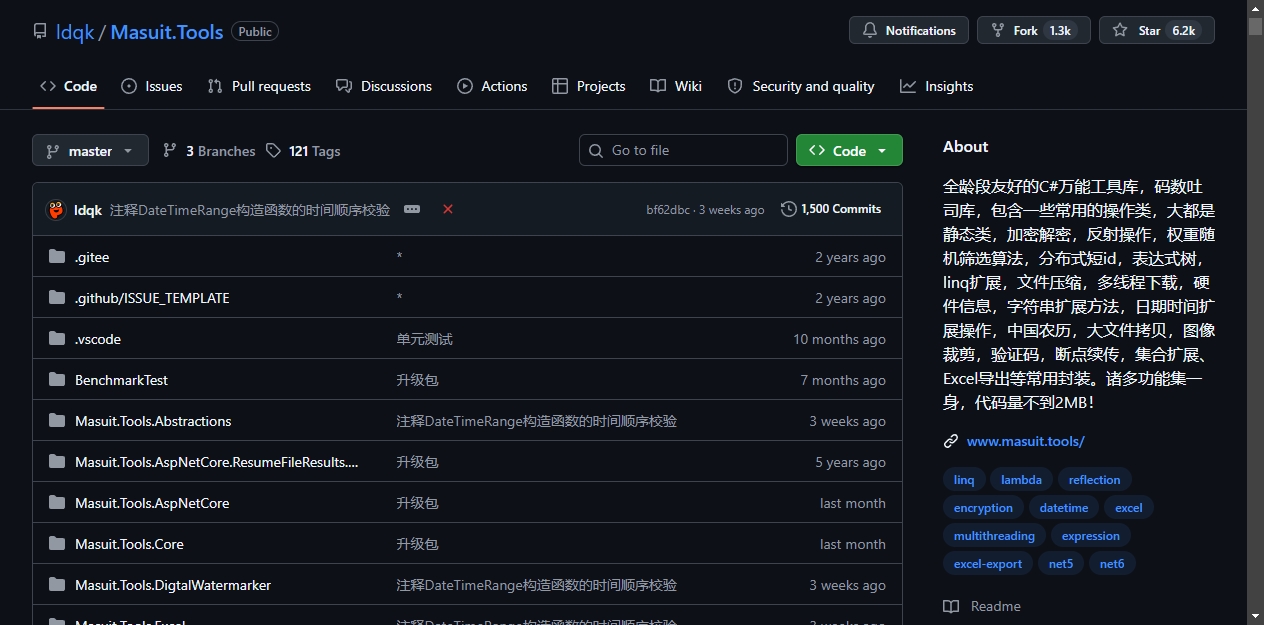1264x625 pixels.
Task: Open Security and quality tab
Action: [801, 86]
